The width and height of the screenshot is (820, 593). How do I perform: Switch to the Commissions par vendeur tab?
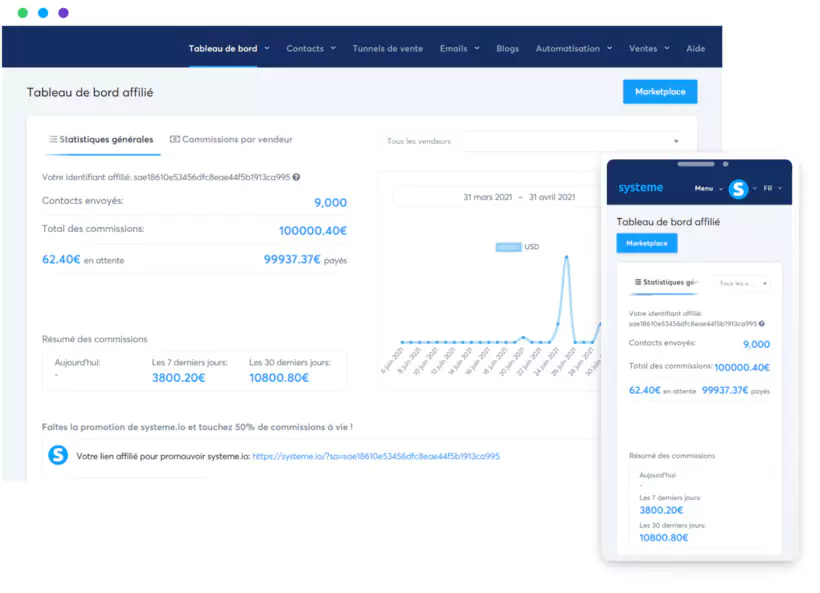(x=240, y=140)
